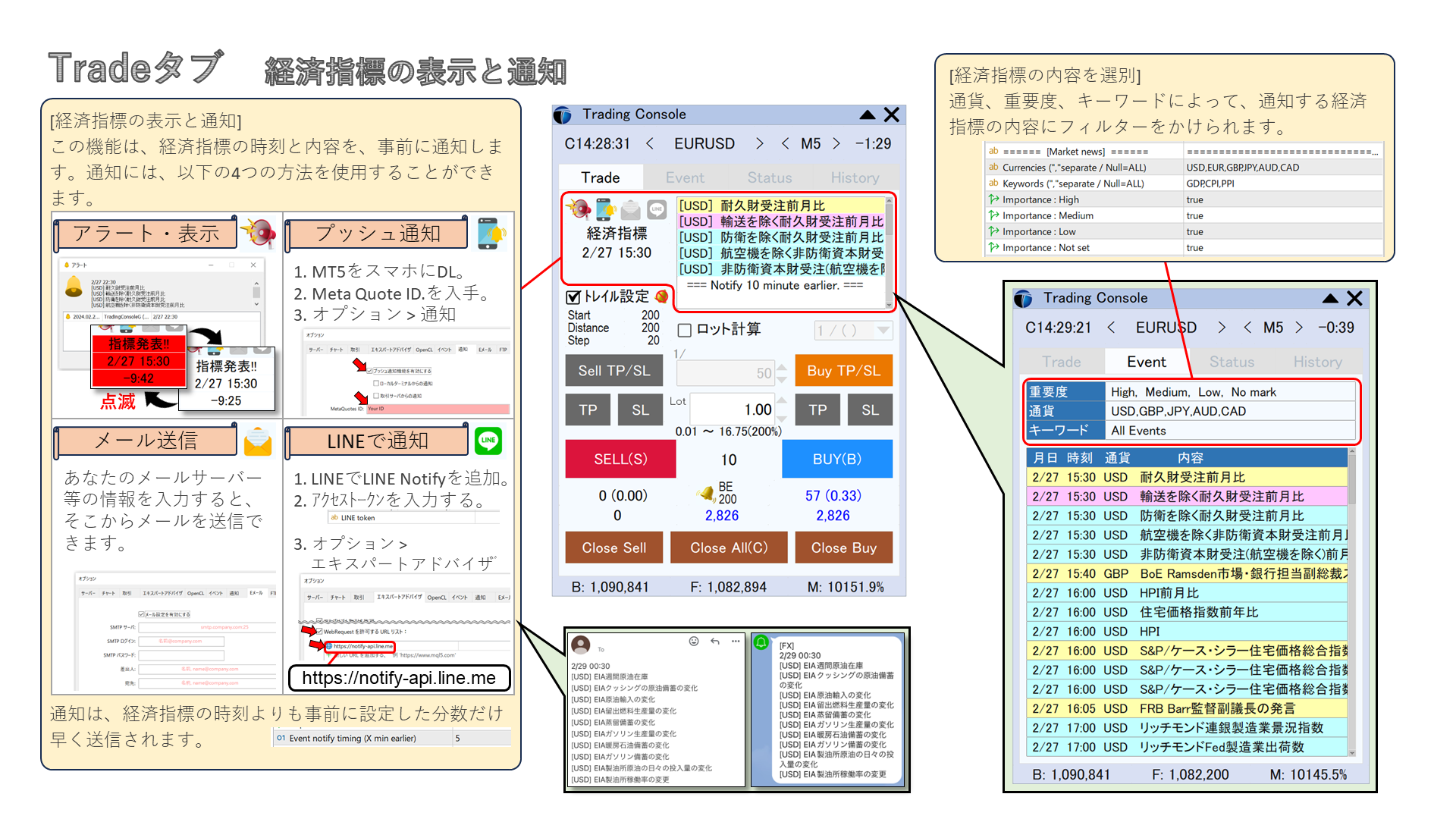The height and width of the screenshot is (819, 1456).
Task: Toggle the トレイル設定 checkbox
Action: click(x=573, y=297)
